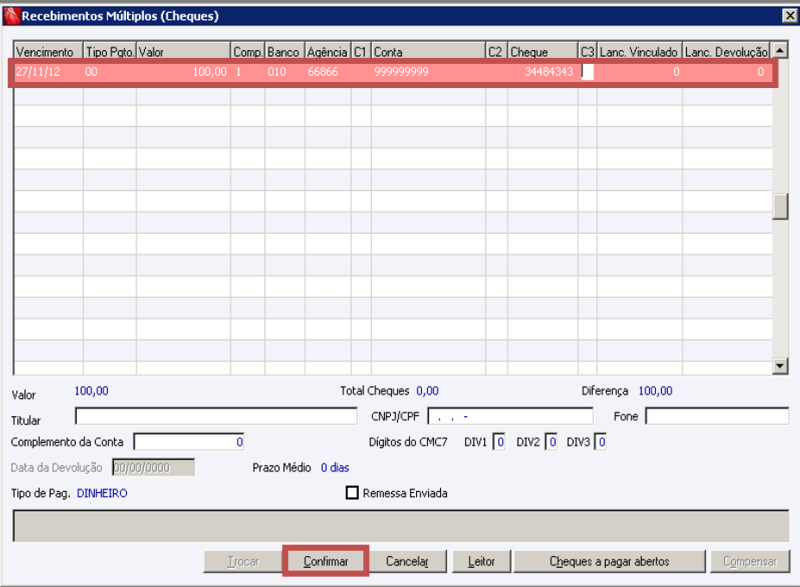Click the Total Cheques 0,00 value
800x587 pixels.
point(427,391)
